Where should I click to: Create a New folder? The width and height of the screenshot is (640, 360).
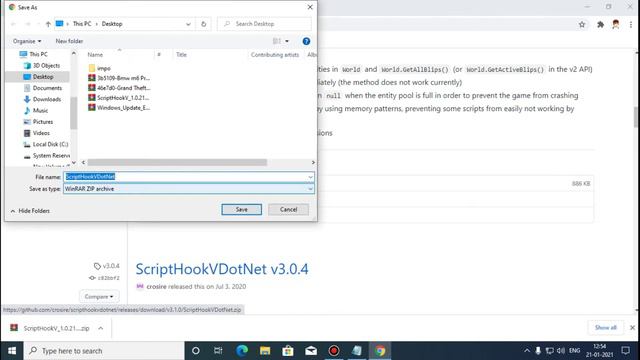tap(69, 41)
